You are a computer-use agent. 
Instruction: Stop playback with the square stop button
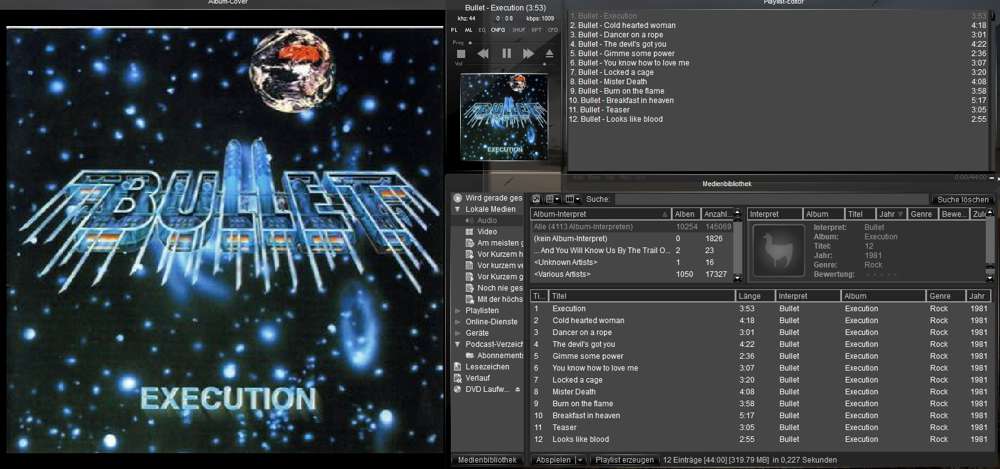click(460, 53)
